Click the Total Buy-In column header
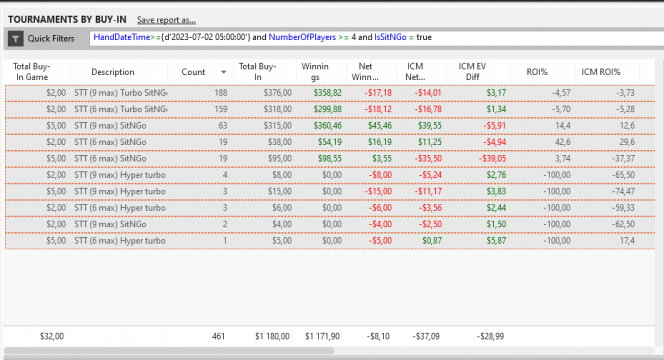Viewport: 664px width, 360px height. [x=257, y=72]
